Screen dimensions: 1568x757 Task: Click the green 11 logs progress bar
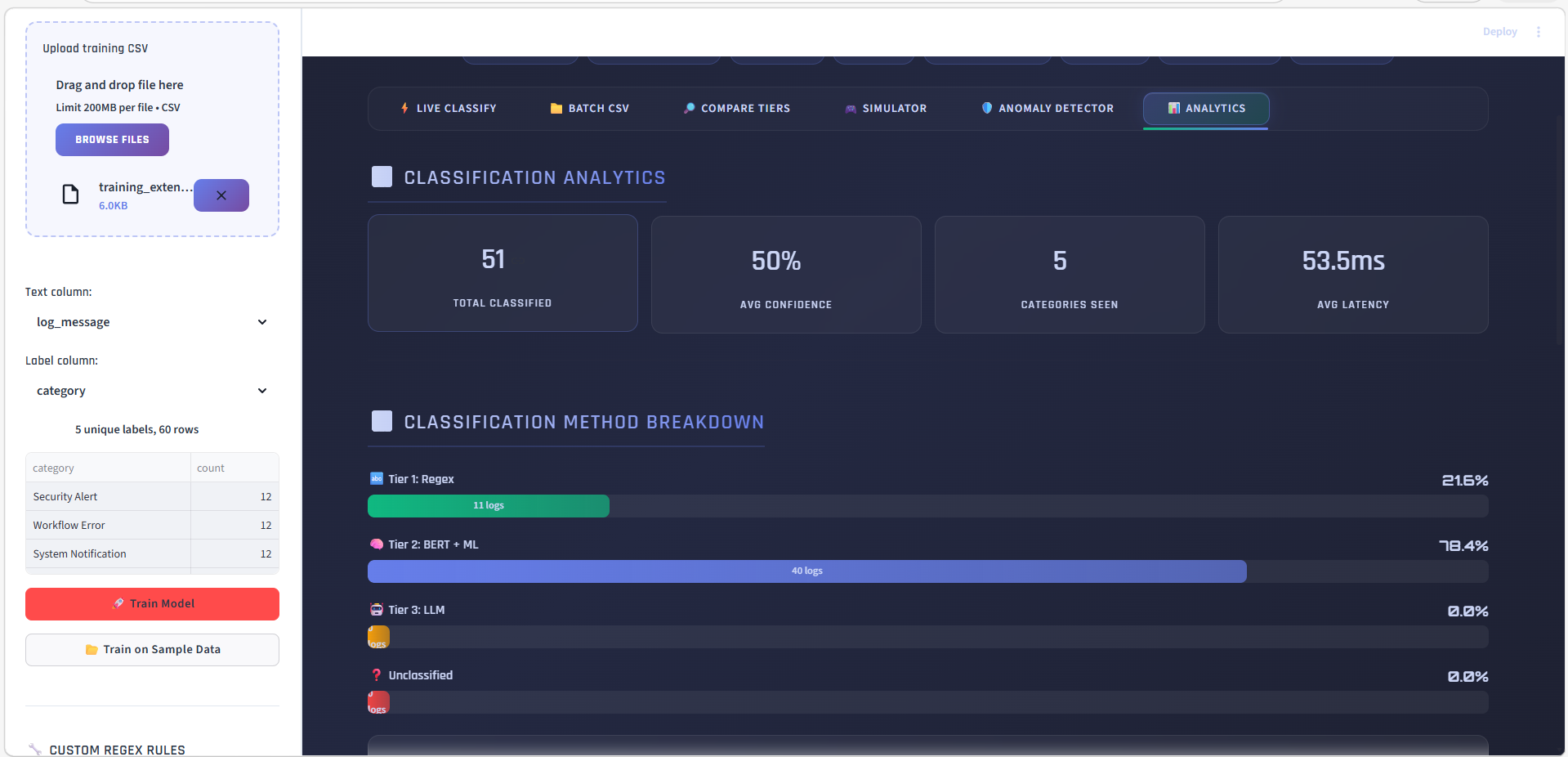pyautogui.click(x=488, y=505)
